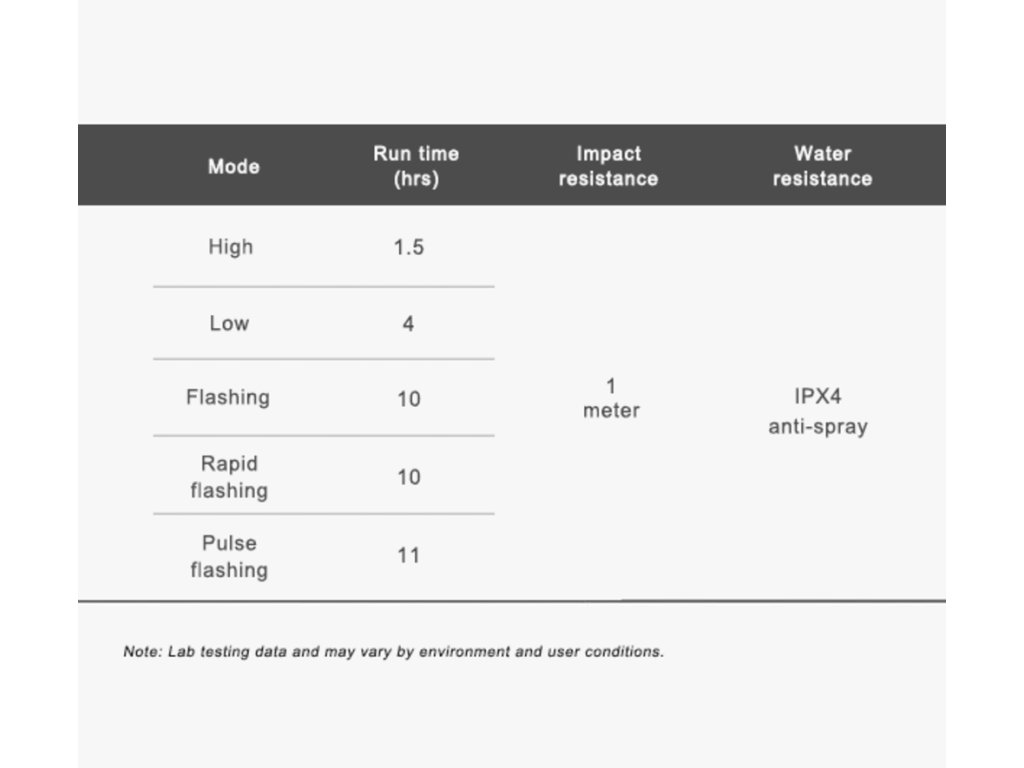
Task: Select the Flashing mode cell
Action: coord(228,397)
